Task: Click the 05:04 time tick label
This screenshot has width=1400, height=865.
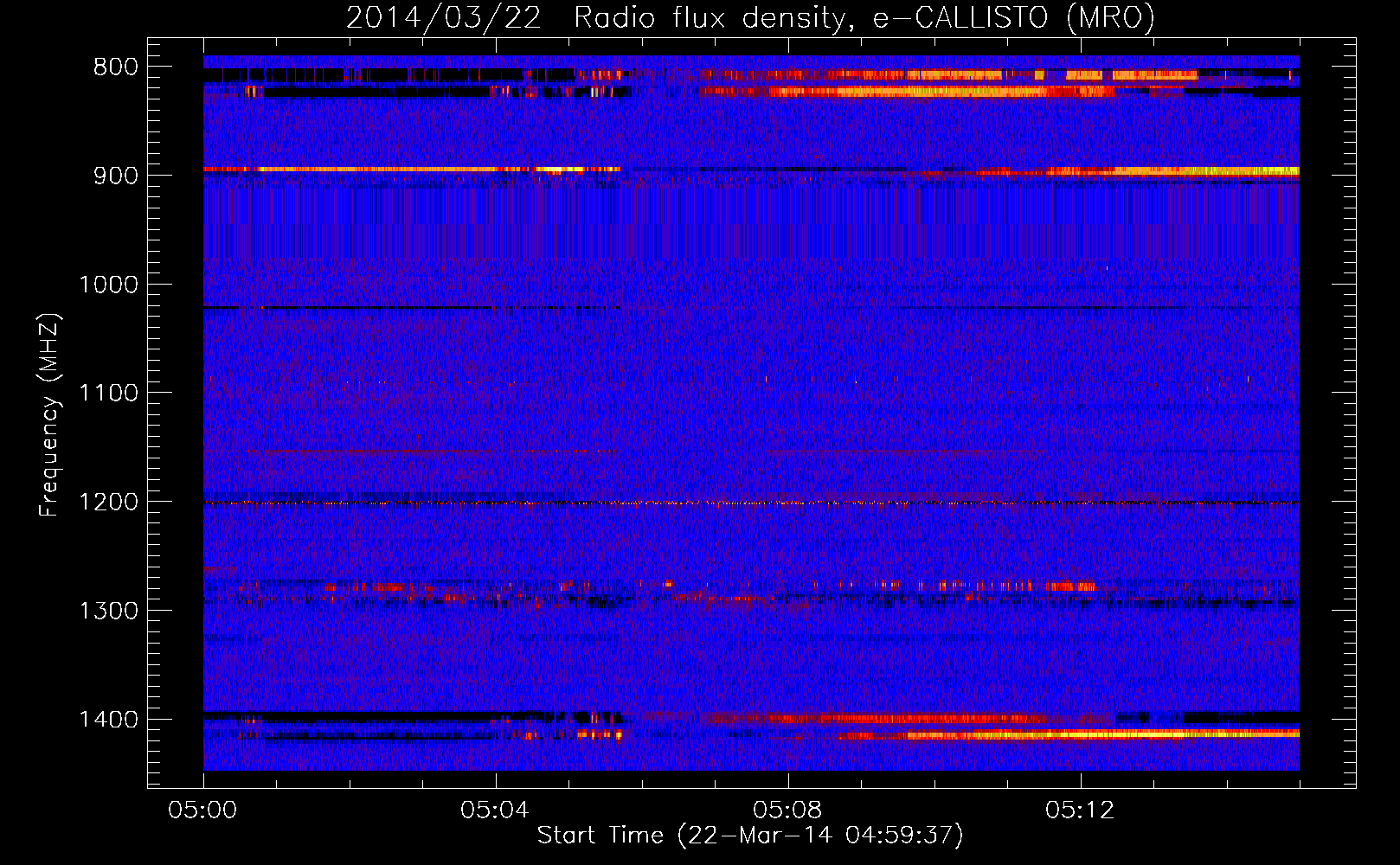Action: tap(495, 811)
